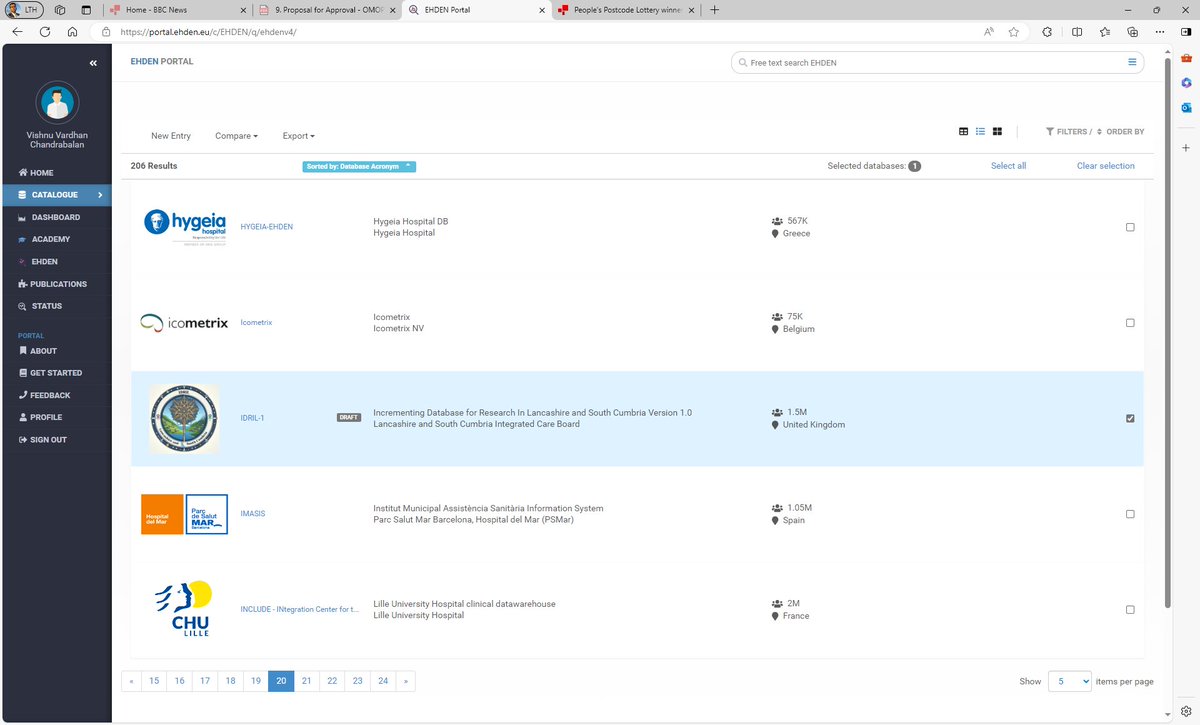The height and width of the screenshot is (725, 1200).
Task: Click the EHDEN PORTAL header title
Action: coord(162,62)
